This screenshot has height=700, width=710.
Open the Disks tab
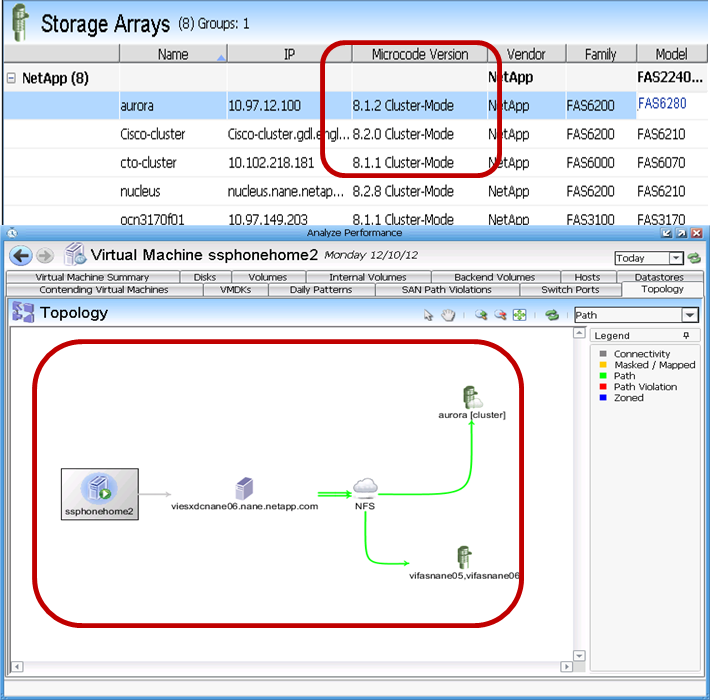coord(205,277)
